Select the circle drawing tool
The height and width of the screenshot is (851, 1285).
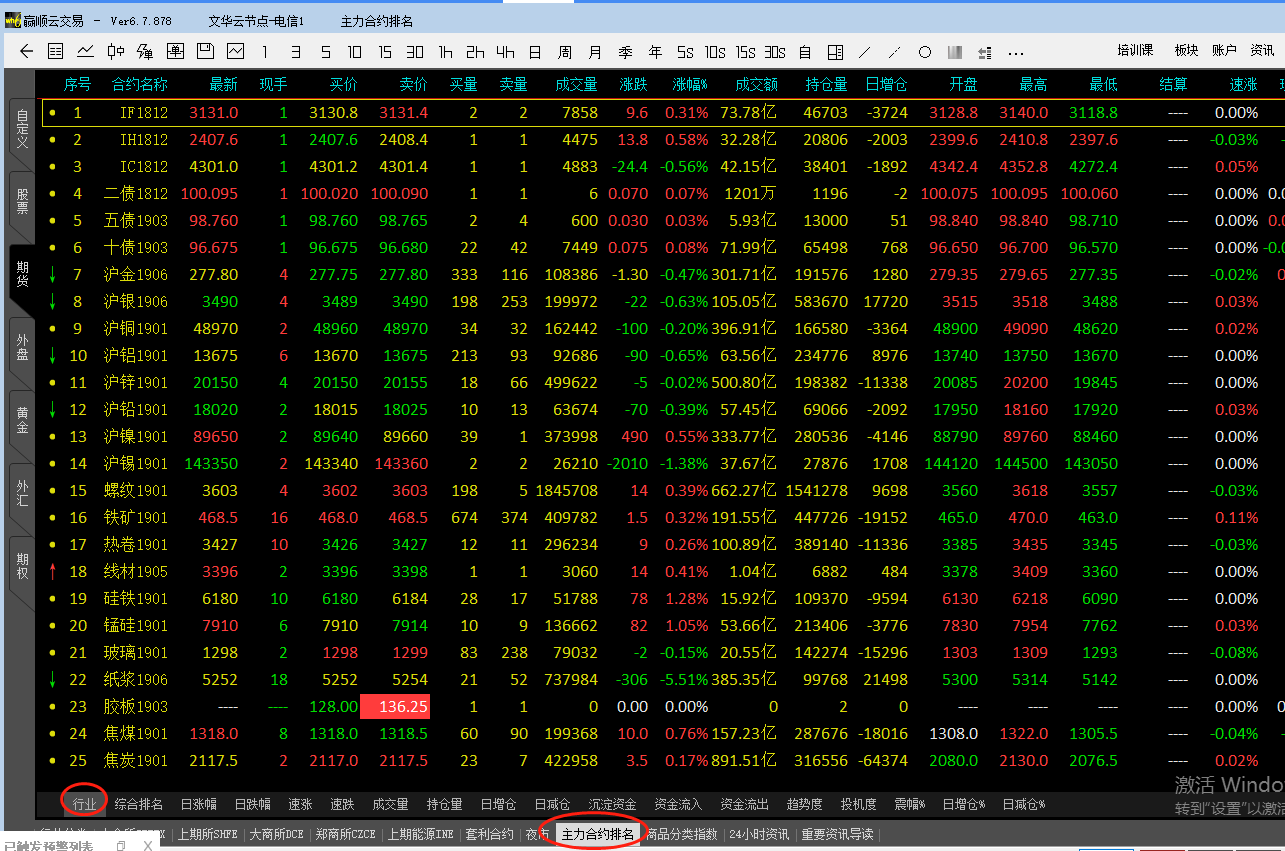click(x=925, y=52)
